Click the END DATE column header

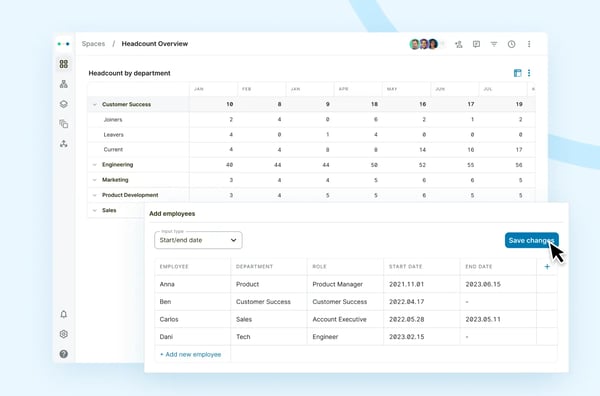tap(479, 267)
